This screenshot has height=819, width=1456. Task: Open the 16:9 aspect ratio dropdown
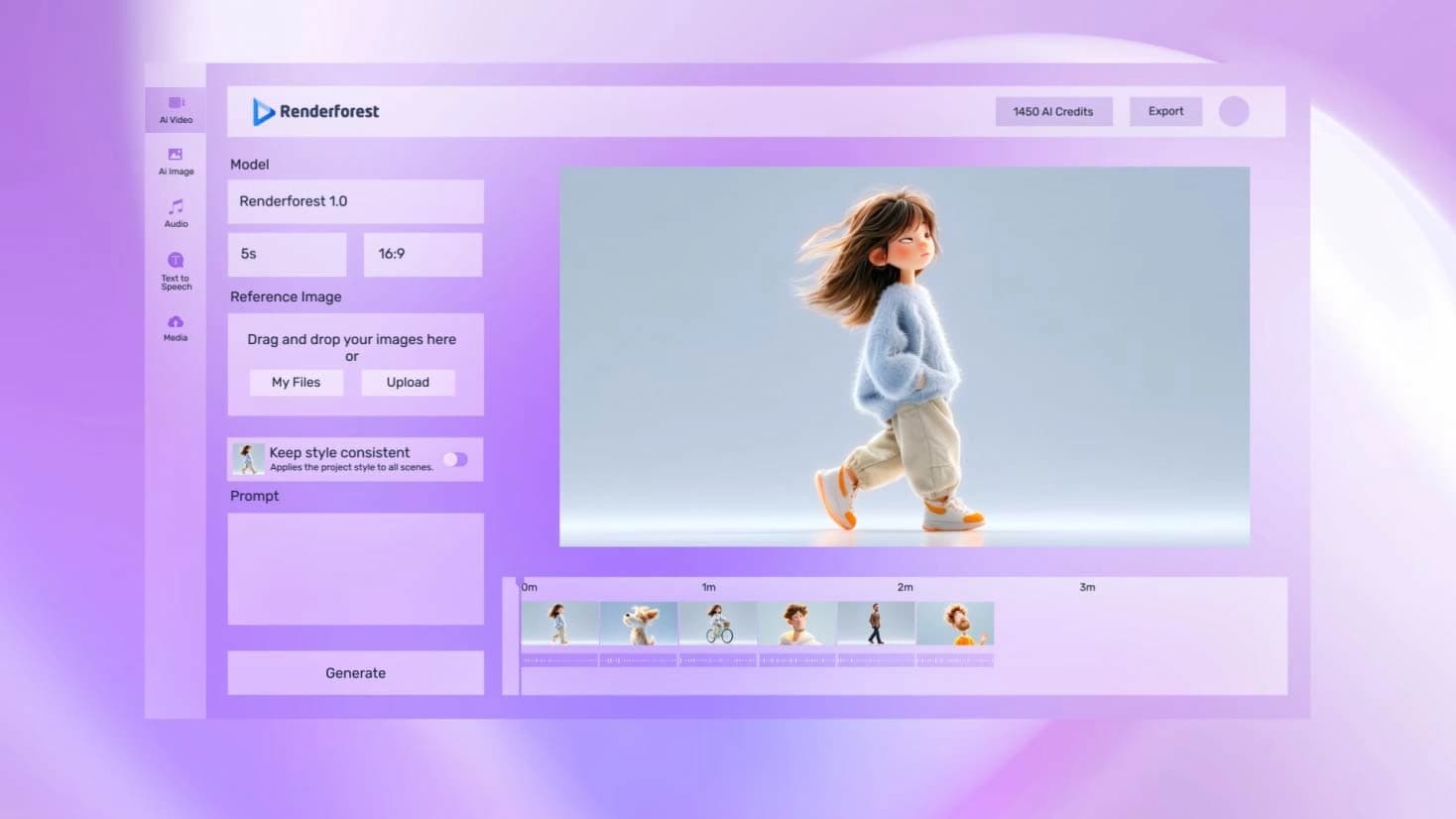[x=423, y=254]
